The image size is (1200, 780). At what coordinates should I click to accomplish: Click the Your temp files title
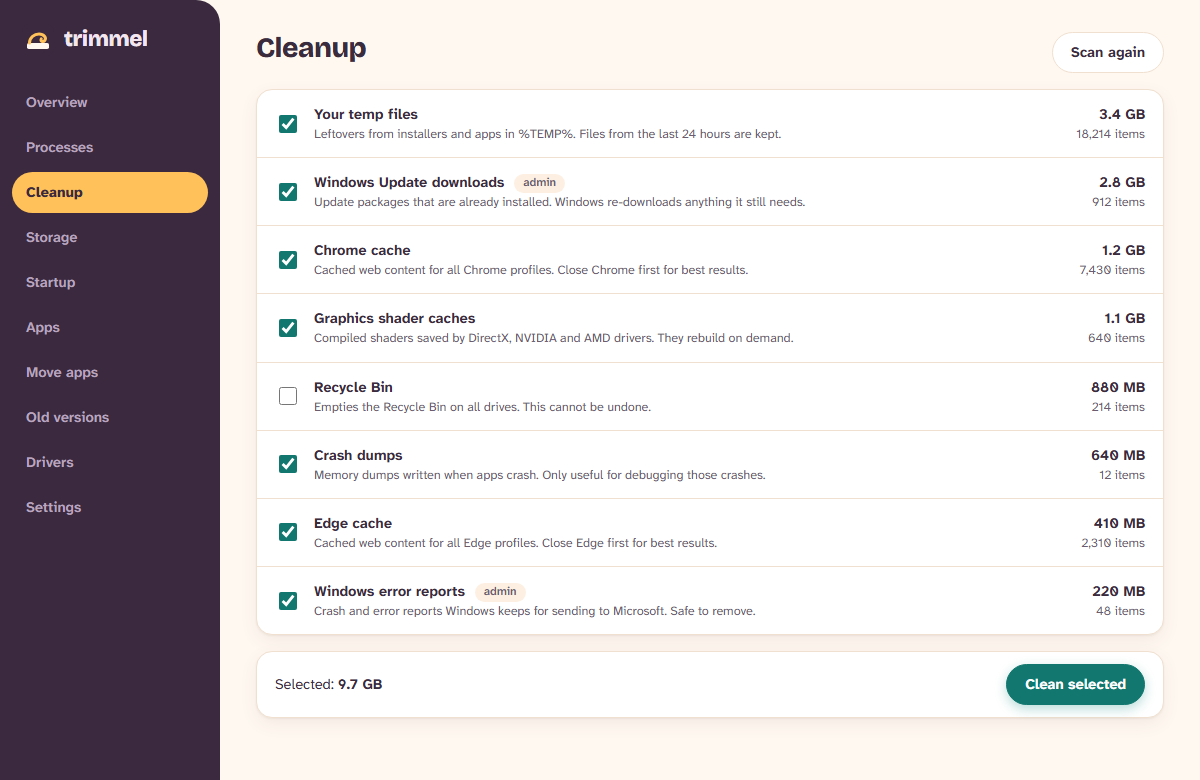[x=366, y=114]
